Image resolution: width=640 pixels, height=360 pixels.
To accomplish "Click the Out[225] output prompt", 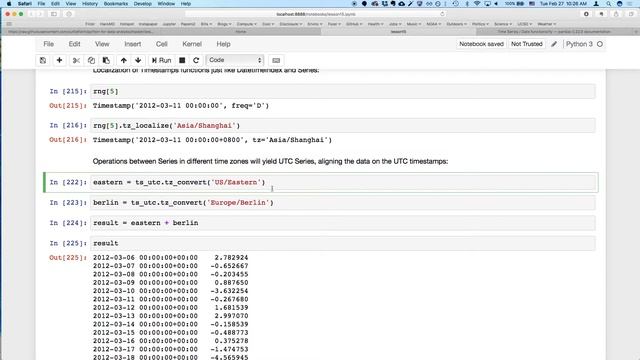I will [x=68, y=258].
